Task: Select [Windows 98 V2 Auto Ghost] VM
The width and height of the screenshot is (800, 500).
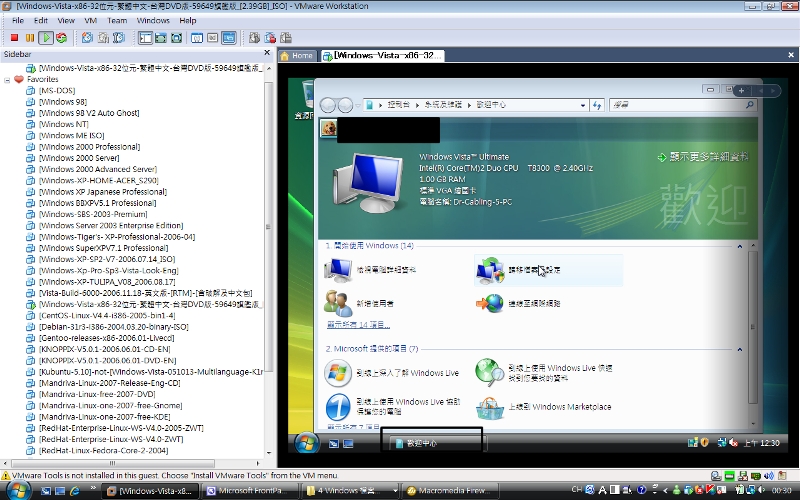Action: point(89,113)
